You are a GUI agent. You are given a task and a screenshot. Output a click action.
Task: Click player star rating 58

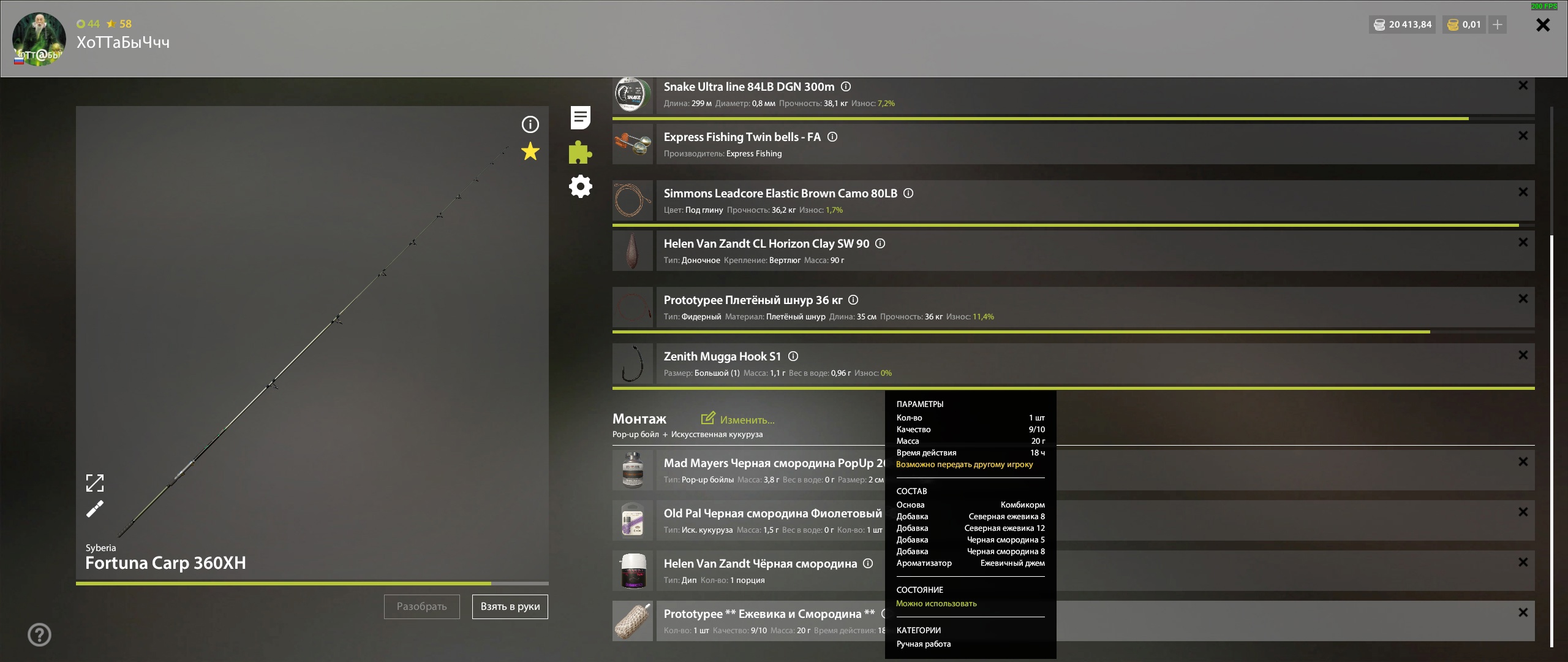pyautogui.click(x=119, y=24)
